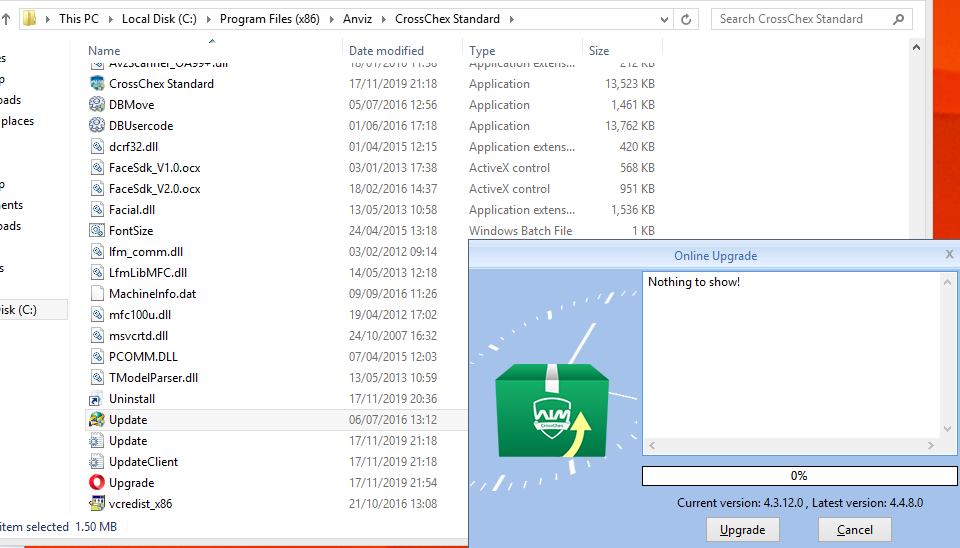Click '13,523 KB' size of CrossChex Standard
This screenshot has height=548, width=960.
coord(629,84)
